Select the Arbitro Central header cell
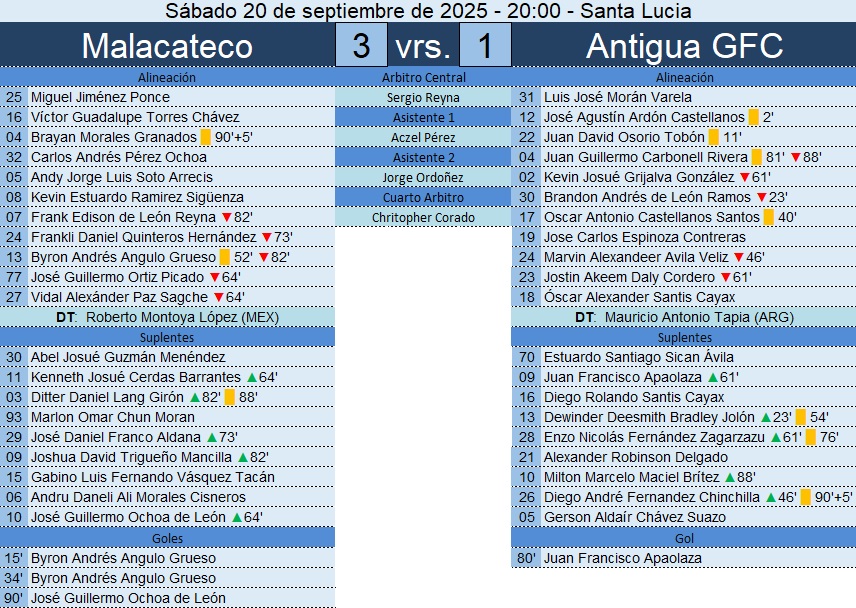The image size is (856, 608). tap(423, 77)
